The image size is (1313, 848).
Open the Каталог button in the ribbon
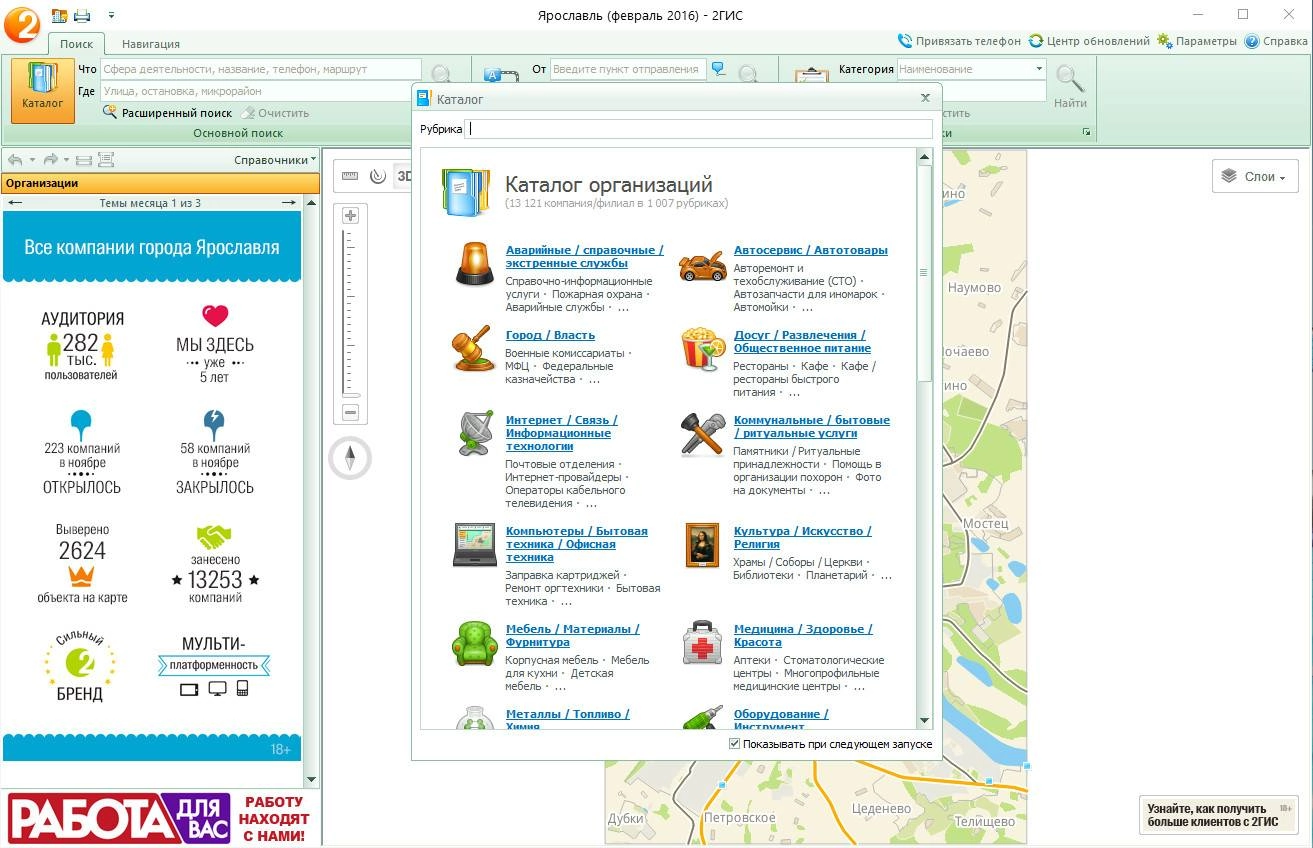(x=43, y=90)
